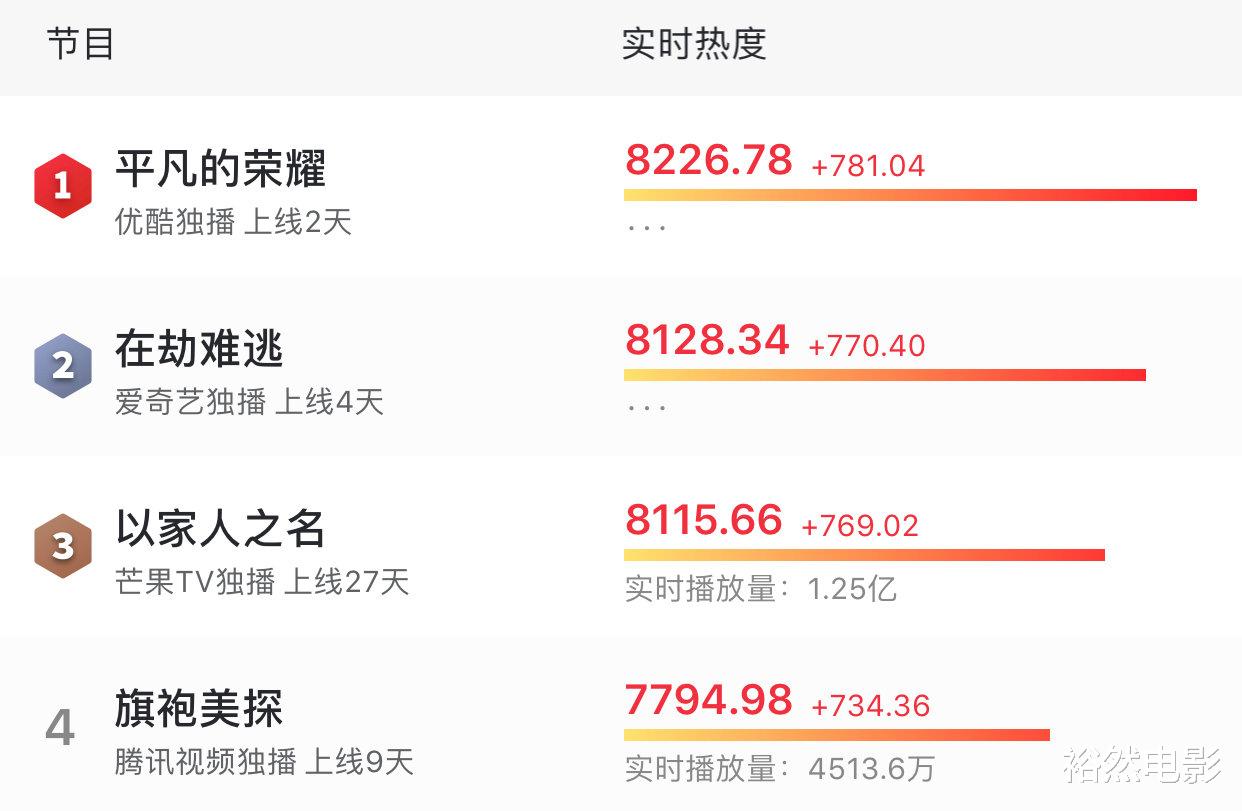The width and height of the screenshot is (1242, 811).
Task: Switch to the 实时热度 column header
Action: pos(696,43)
